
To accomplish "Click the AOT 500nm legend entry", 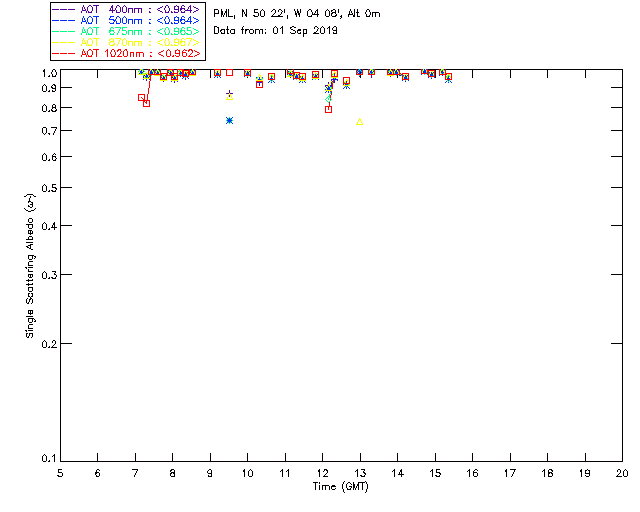I will click(127, 20).
